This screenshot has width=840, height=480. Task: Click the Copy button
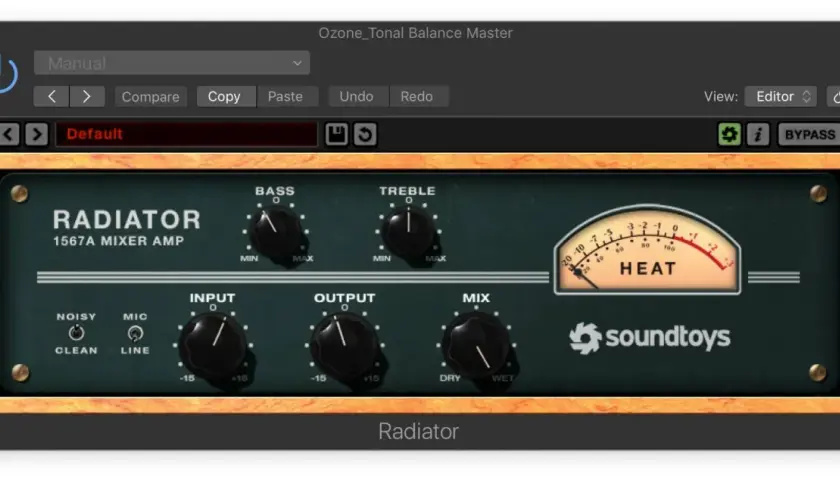[224, 96]
